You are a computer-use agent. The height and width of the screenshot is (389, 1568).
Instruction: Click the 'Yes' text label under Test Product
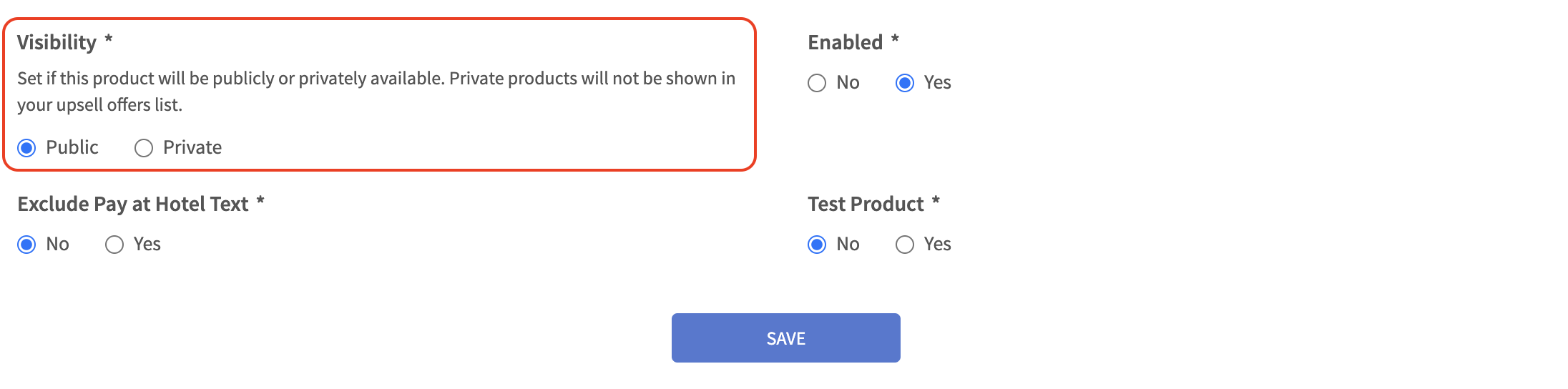click(937, 245)
